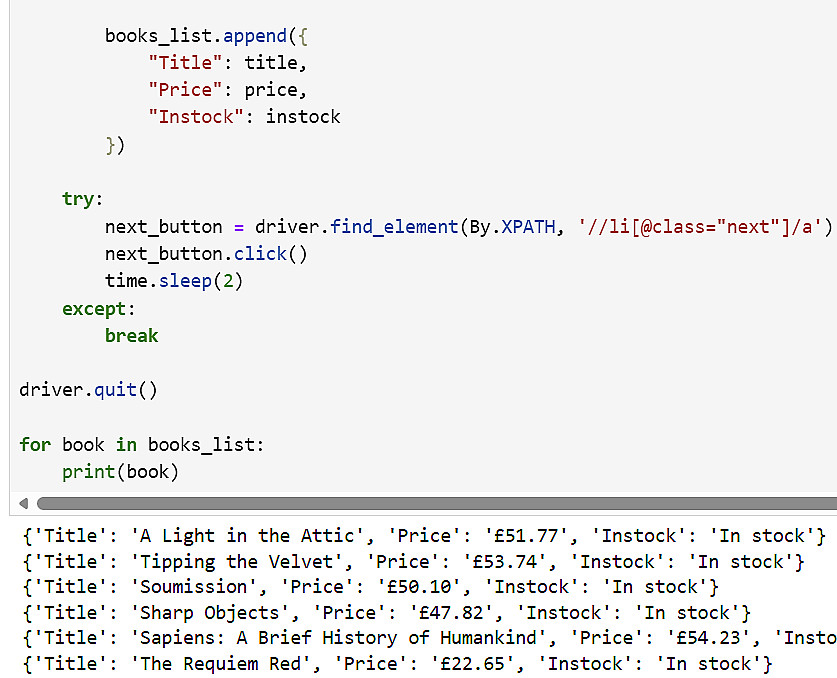Click the 'next_button = driver.find_element' line
Viewport: 837px width, 678px height.
pyautogui.click(x=468, y=227)
